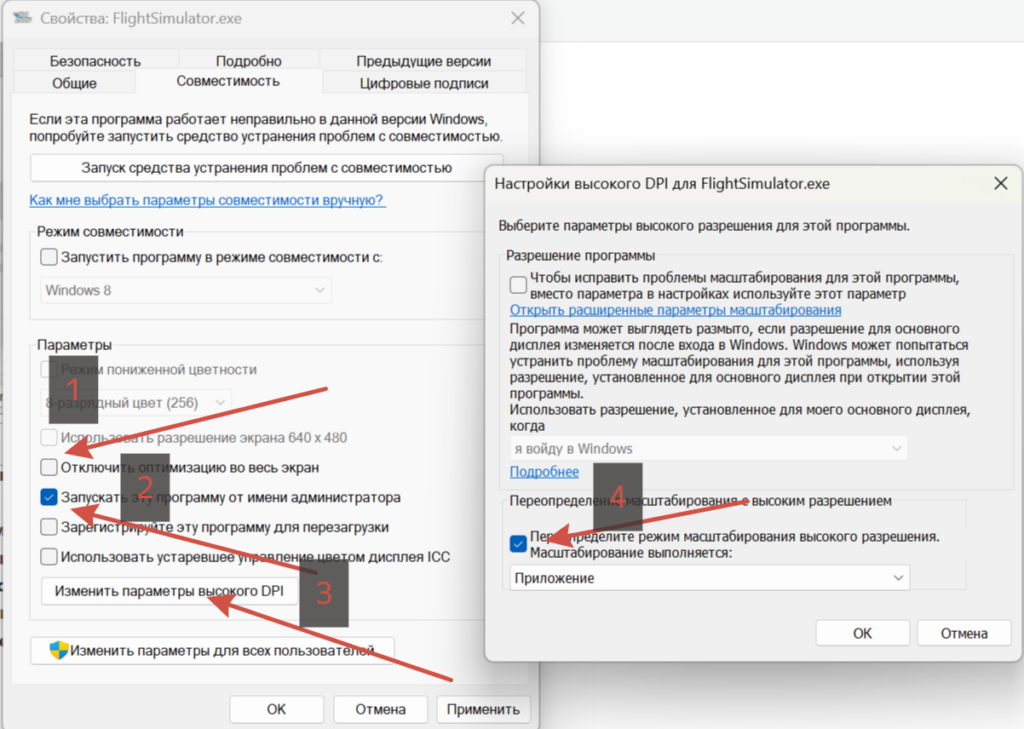This screenshot has width=1024, height=729.
Task: Toggle high DPI scaling override checkbox
Action: (x=519, y=543)
